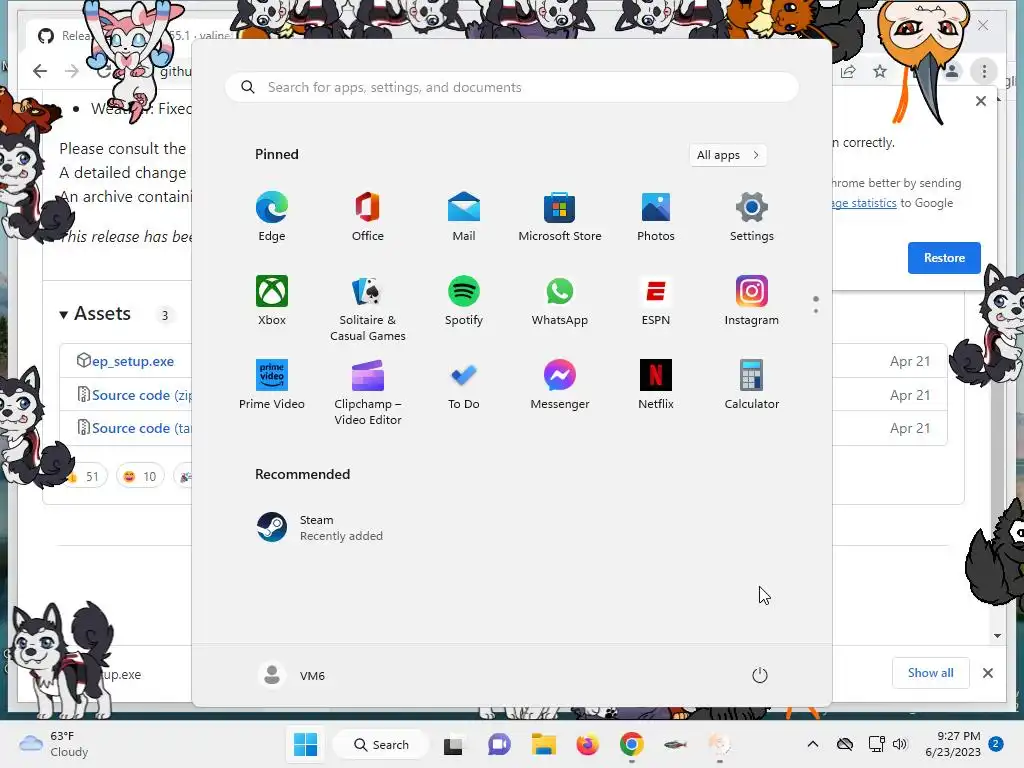Open Chrome three-dot menu
The width and height of the screenshot is (1024, 768).
pyautogui.click(x=984, y=71)
